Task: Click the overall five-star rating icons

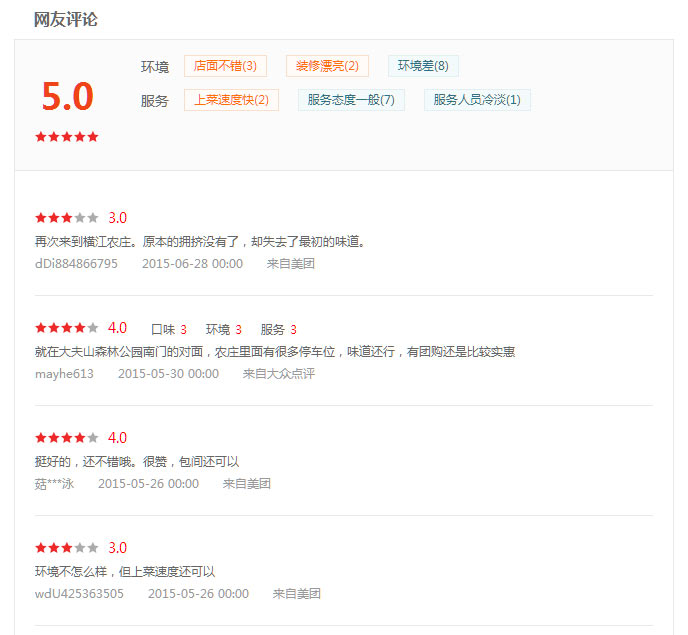Action: click(67, 137)
